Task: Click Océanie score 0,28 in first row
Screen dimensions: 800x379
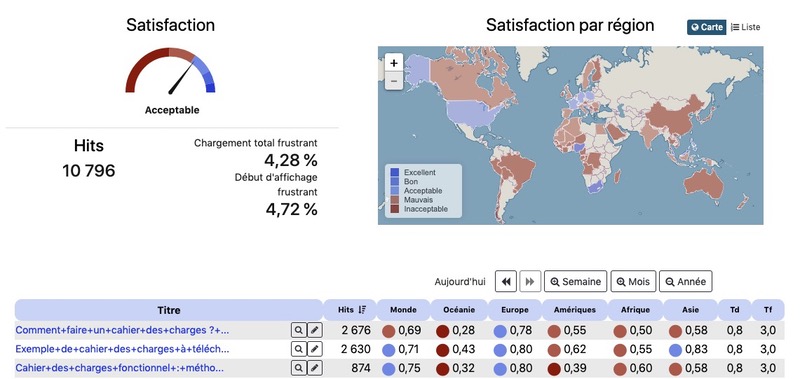Action: (464, 331)
